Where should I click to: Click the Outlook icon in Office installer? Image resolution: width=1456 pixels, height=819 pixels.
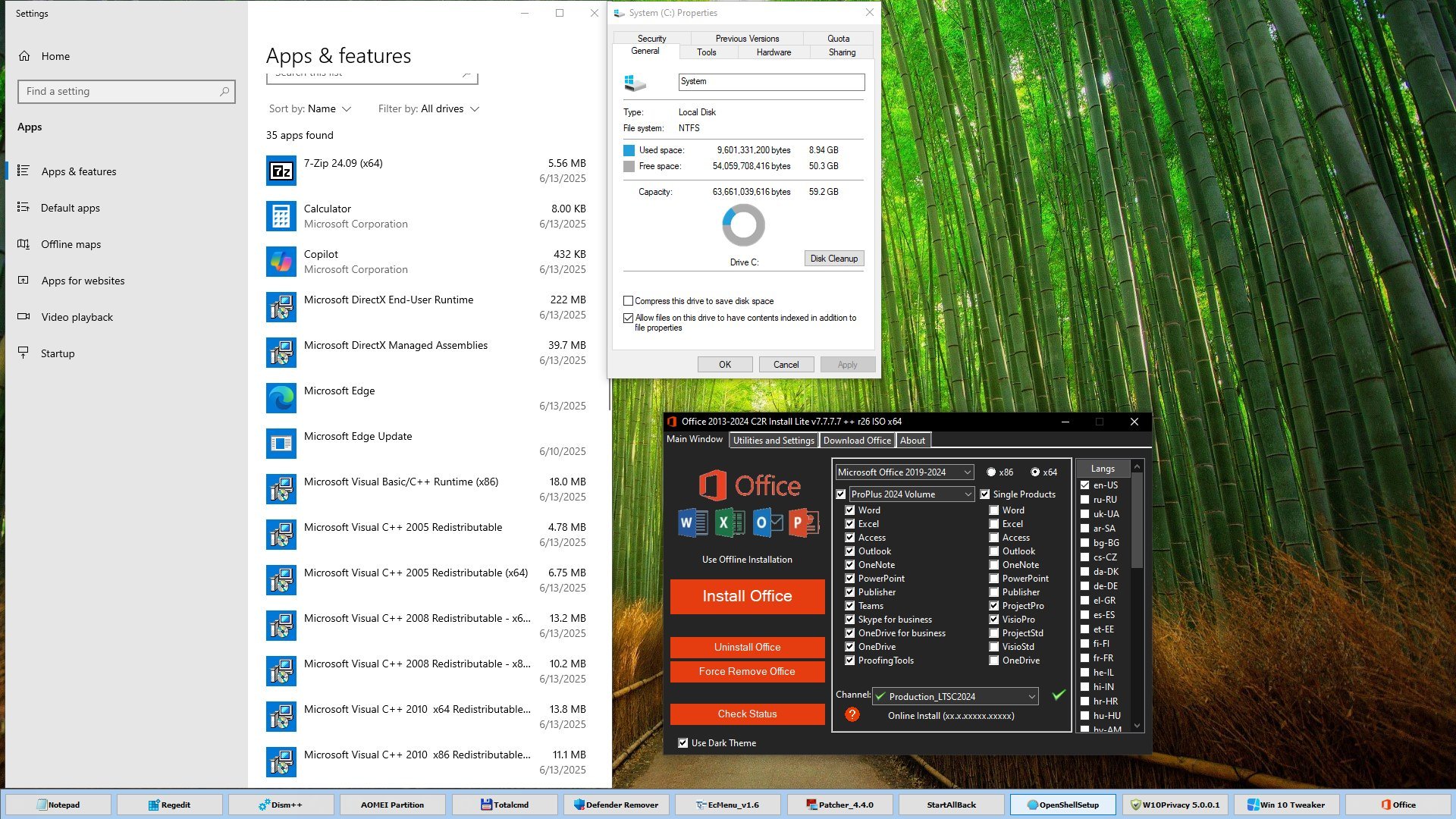point(767,522)
